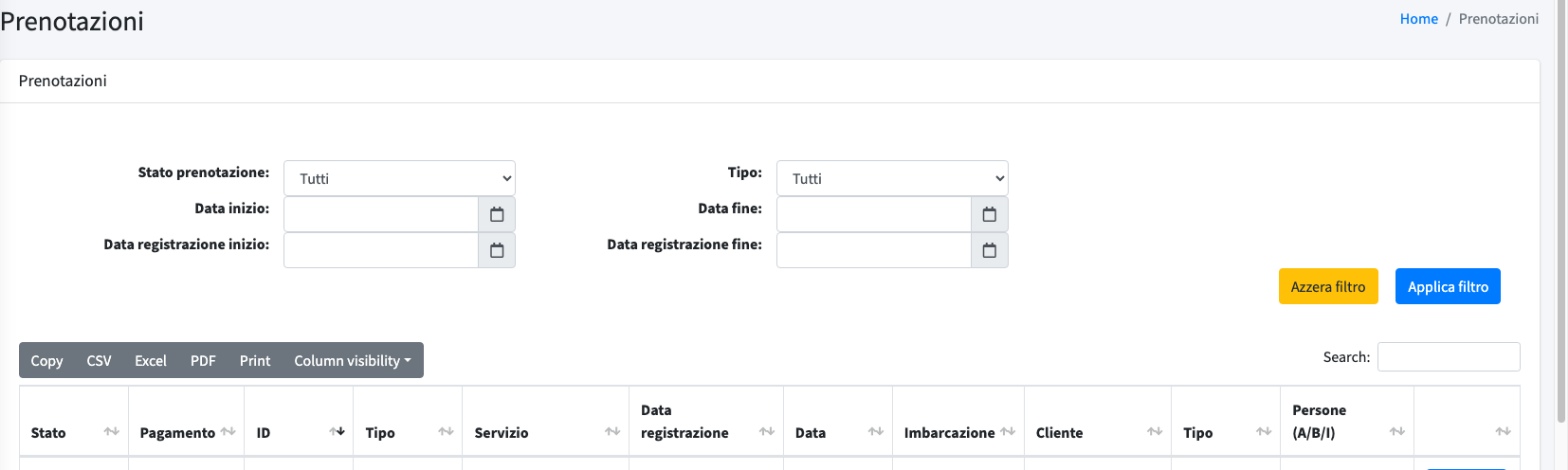
Task: Sort by Tipo column after Cliente
Action: click(1262, 432)
